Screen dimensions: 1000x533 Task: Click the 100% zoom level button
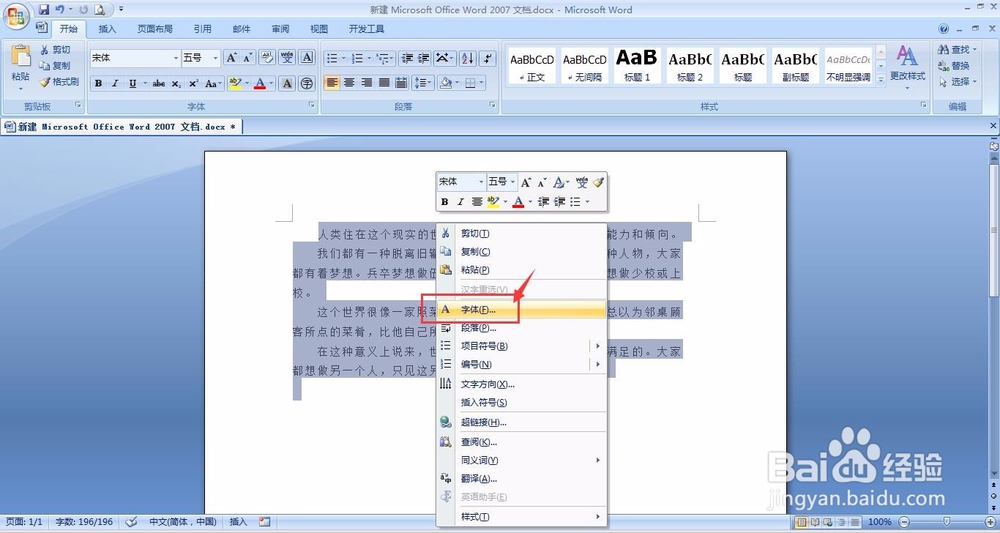click(879, 522)
